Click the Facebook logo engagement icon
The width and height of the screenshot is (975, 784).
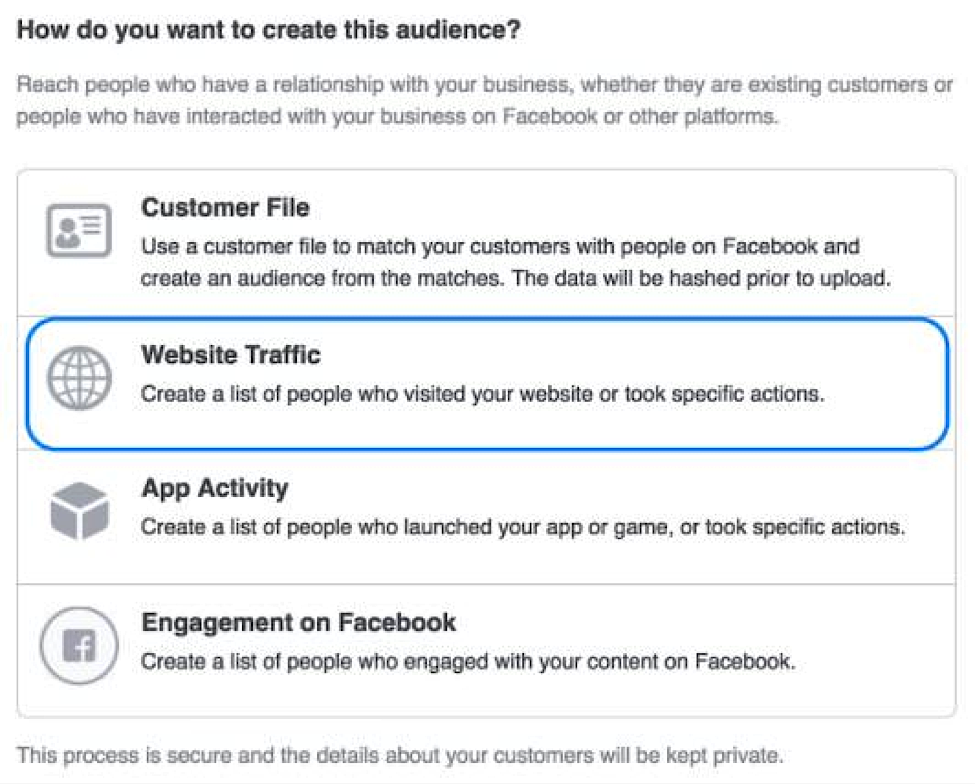(x=79, y=645)
